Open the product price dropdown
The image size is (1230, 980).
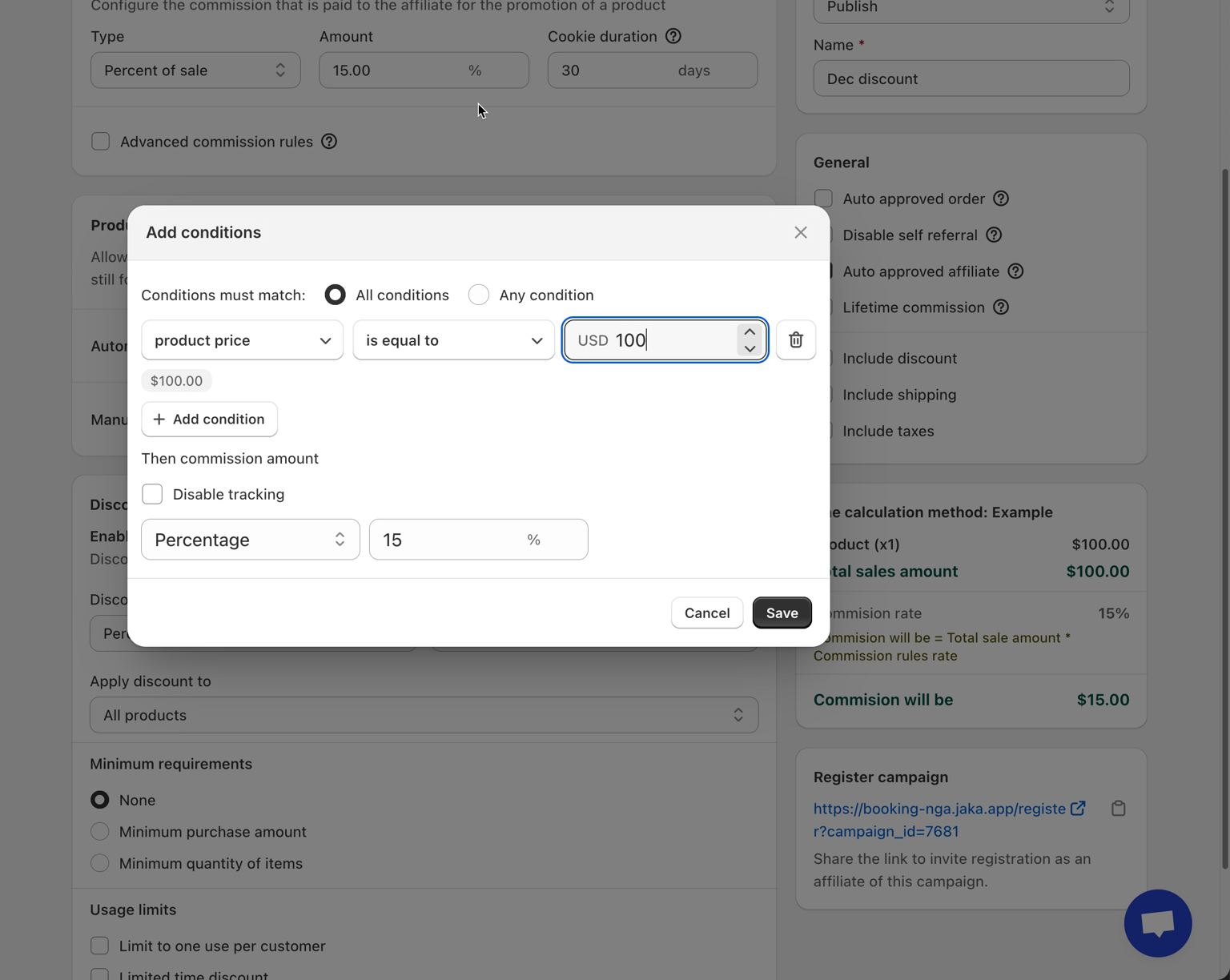point(242,340)
